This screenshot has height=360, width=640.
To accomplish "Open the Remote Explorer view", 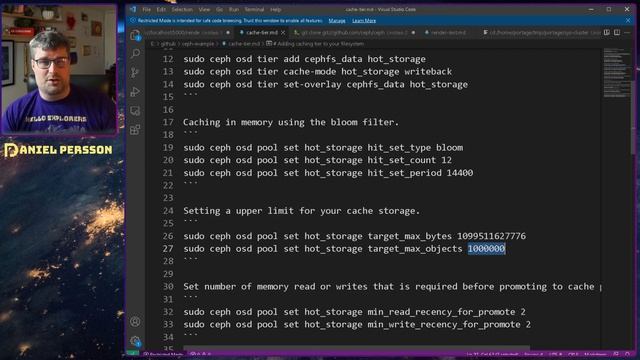I will tap(135, 111).
